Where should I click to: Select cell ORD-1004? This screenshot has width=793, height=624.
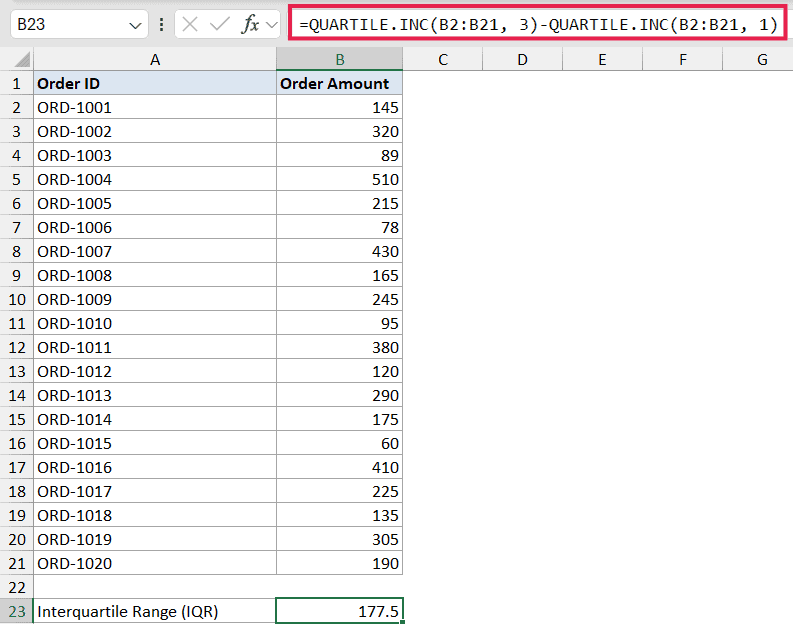coord(155,179)
